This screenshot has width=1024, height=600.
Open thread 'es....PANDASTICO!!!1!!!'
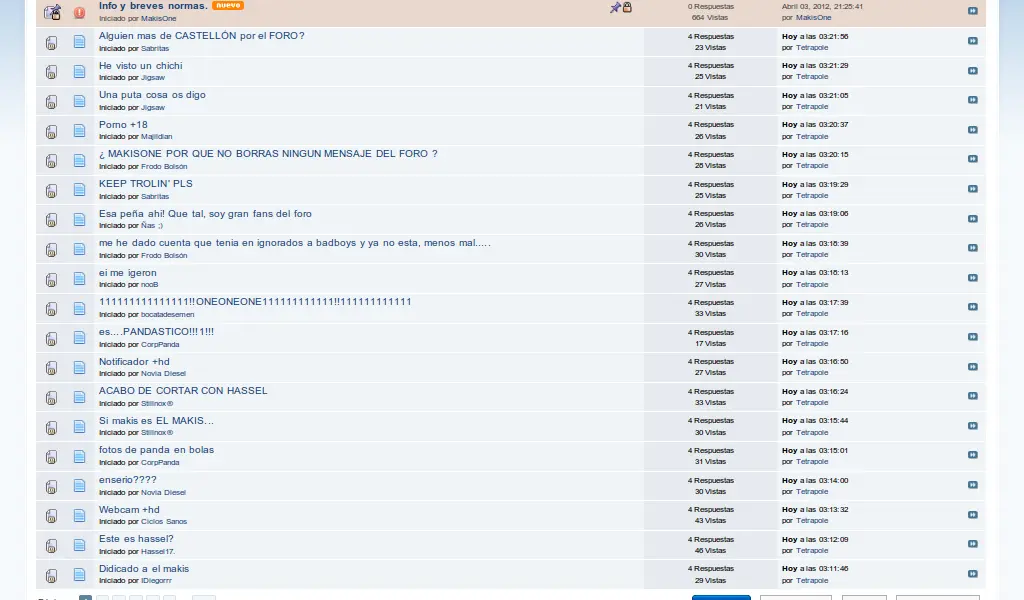pyautogui.click(x=156, y=332)
